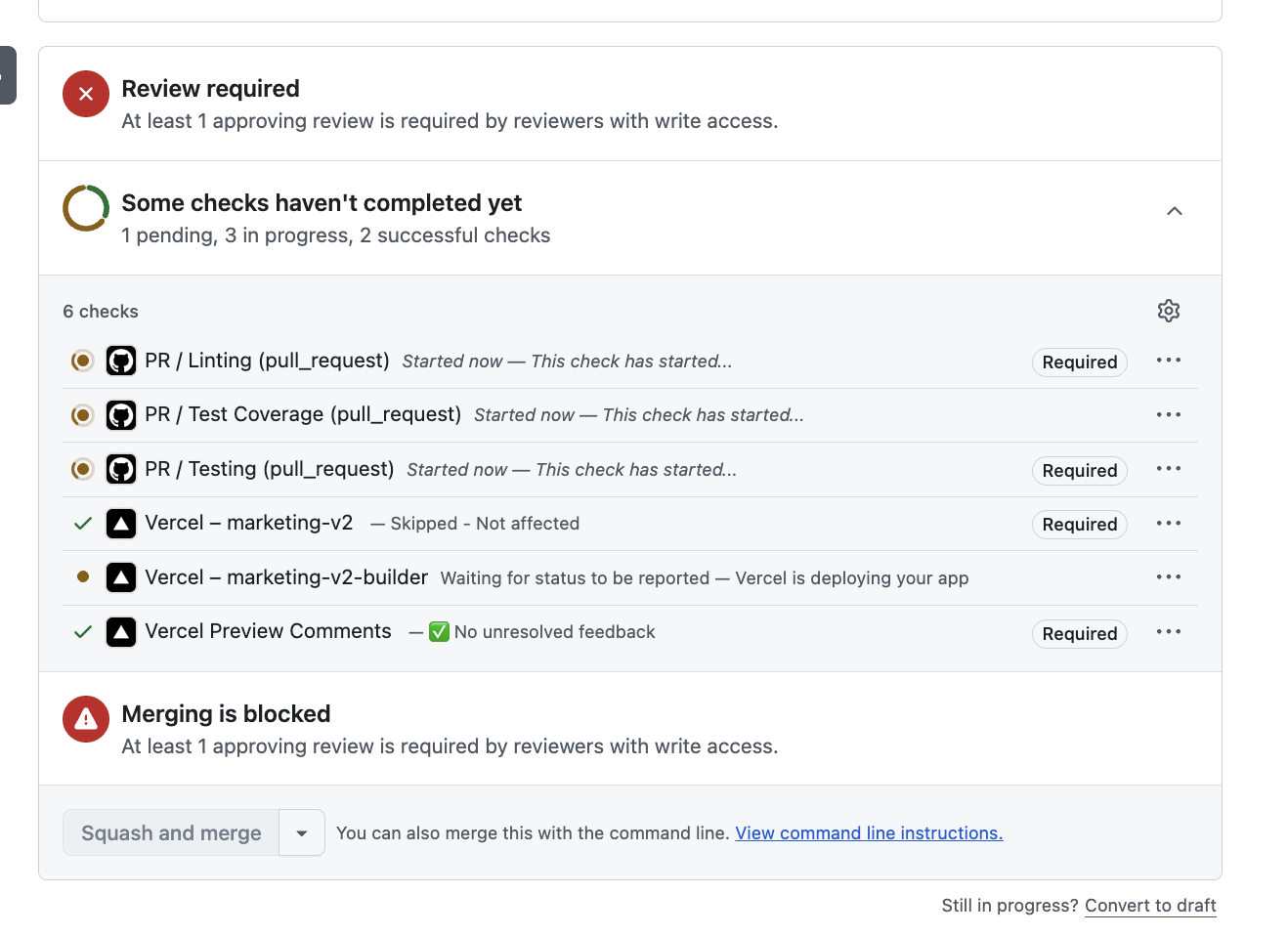This screenshot has height=936, width=1288.
Task: Open options menu beside marketing-v2 Skipped row
Action: pos(1169,524)
